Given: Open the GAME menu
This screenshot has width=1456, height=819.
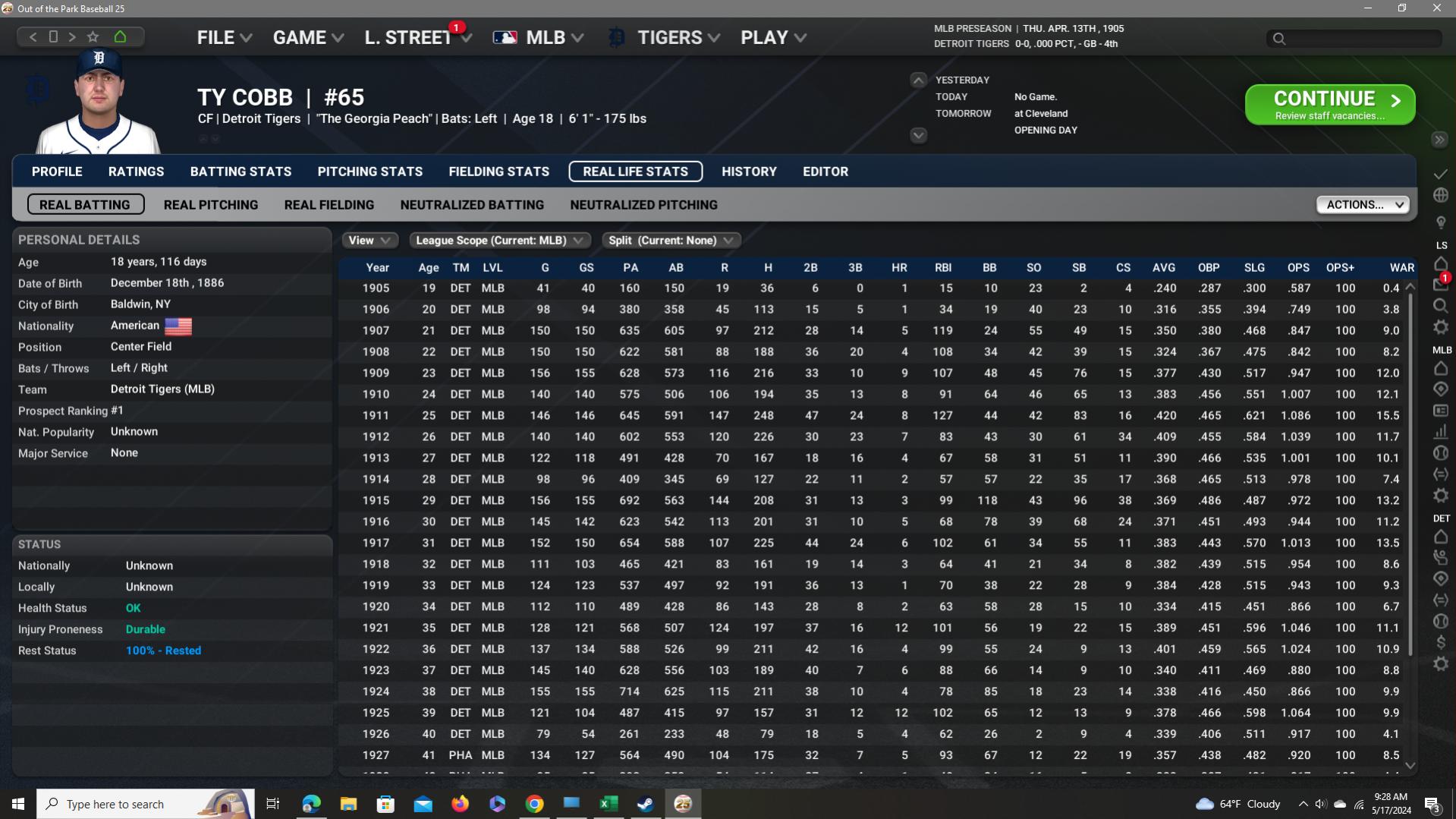Looking at the screenshot, I should tap(308, 37).
